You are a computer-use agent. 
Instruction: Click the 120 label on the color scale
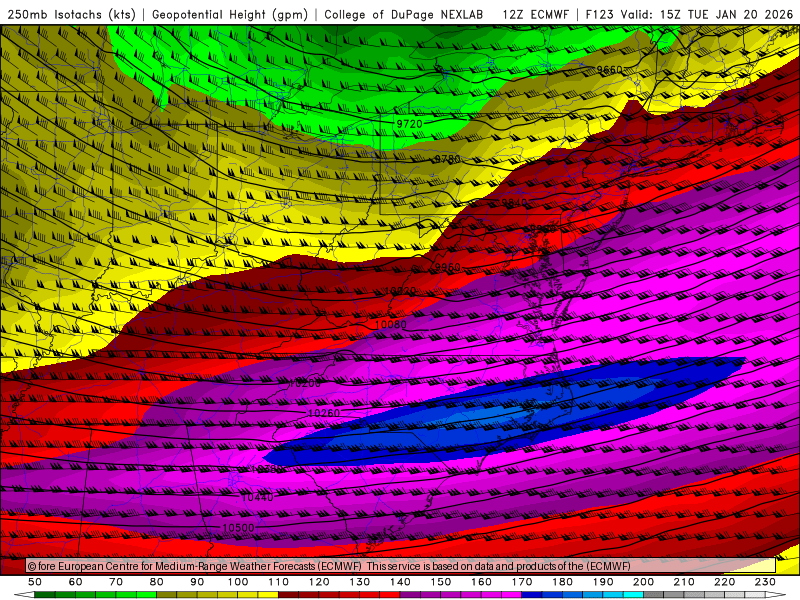tap(319, 582)
